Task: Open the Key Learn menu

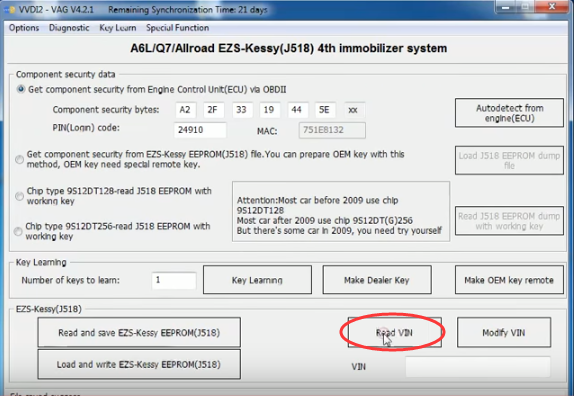Action: click(118, 28)
